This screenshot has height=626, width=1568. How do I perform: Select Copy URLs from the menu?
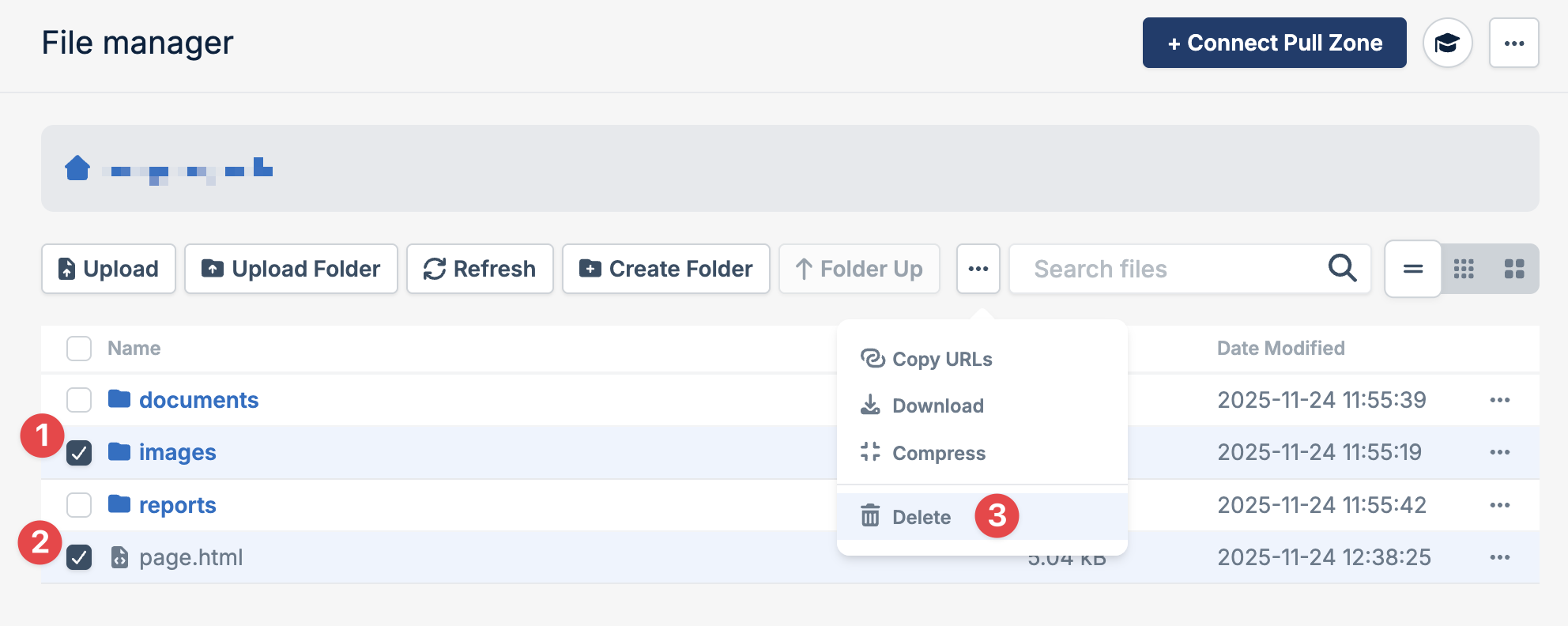pos(982,359)
